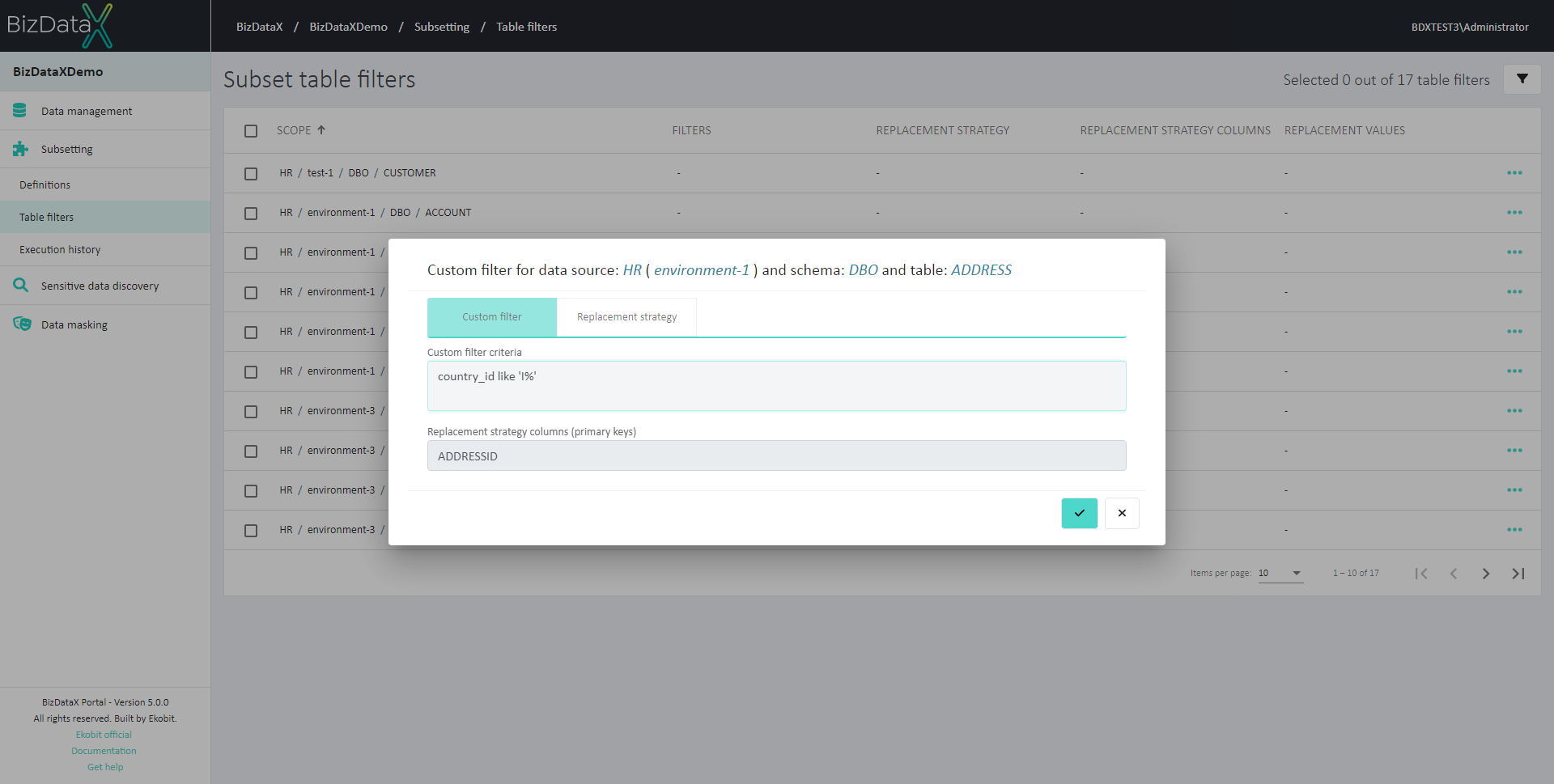Viewport: 1554px width, 784px height.
Task: Open the Data management database icon
Action: tap(20, 111)
